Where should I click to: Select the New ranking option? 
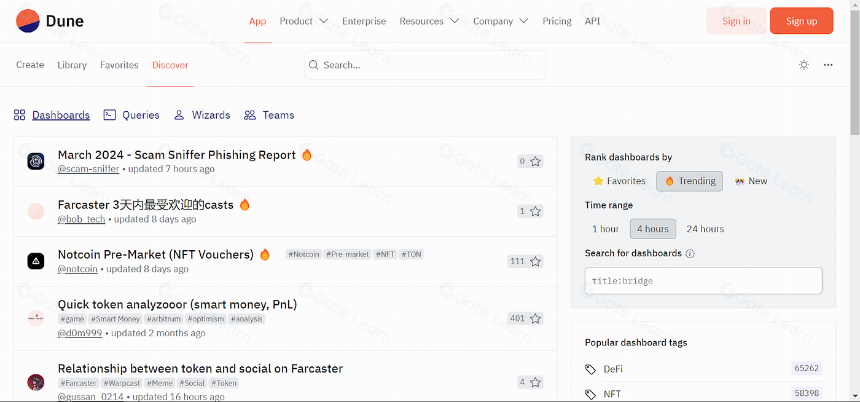coord(751,181)
